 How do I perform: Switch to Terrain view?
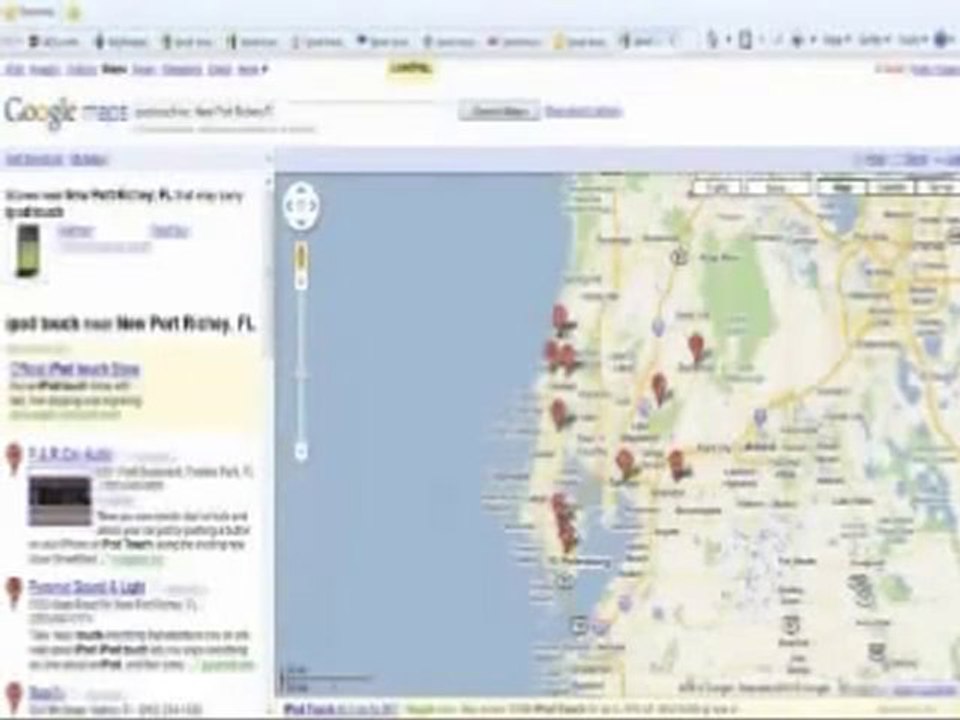[x=939, y=187]
